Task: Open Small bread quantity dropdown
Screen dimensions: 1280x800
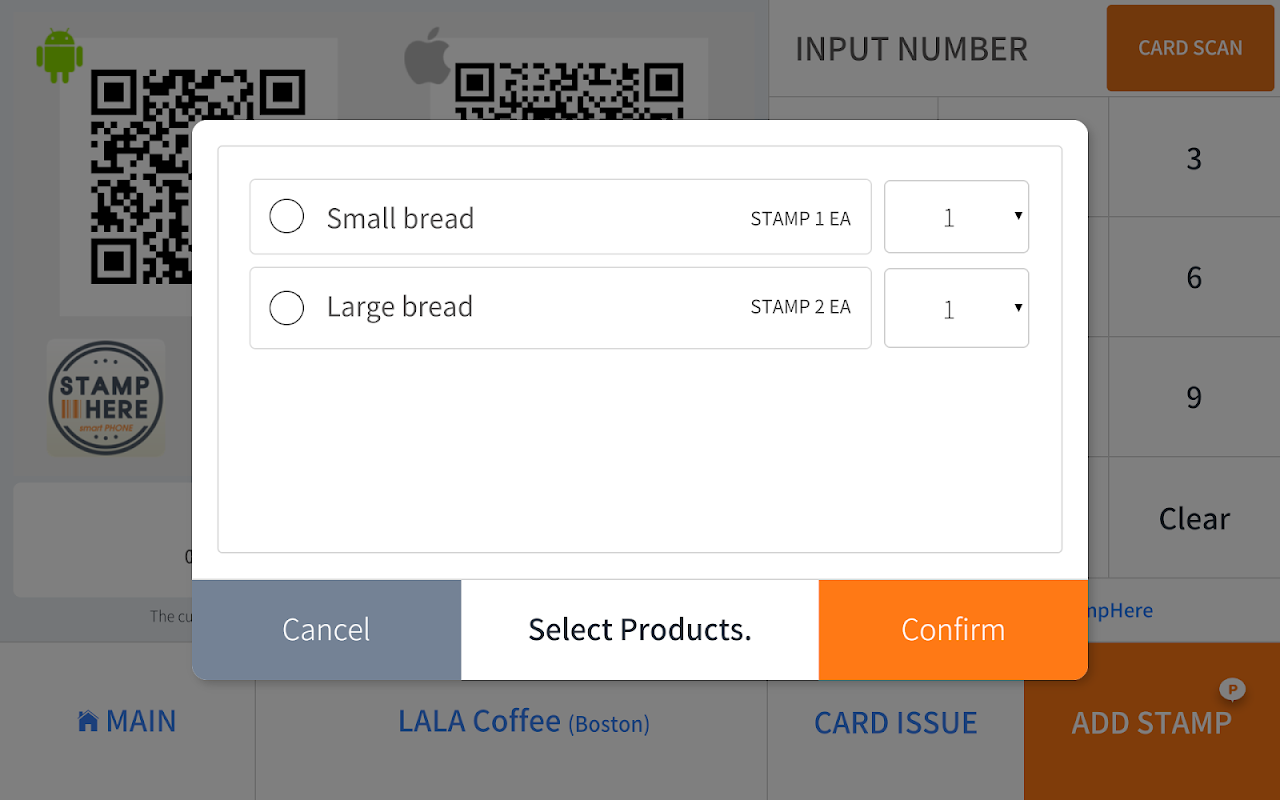Action: (956, 217)
